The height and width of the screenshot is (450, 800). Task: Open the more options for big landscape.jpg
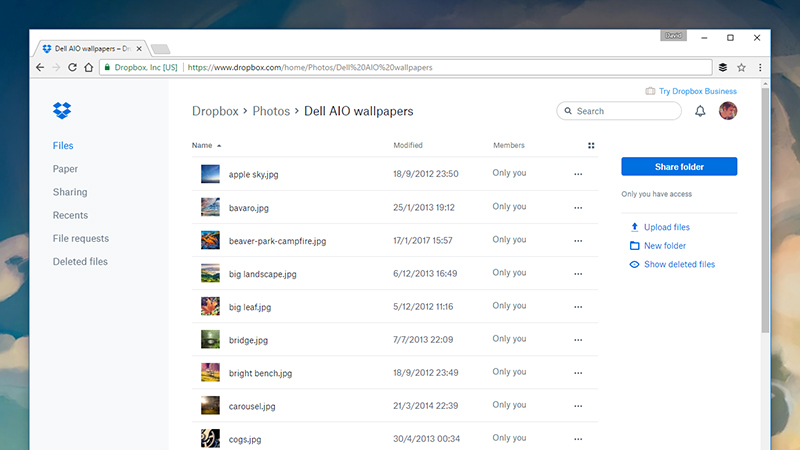click(x=578, y=274)
